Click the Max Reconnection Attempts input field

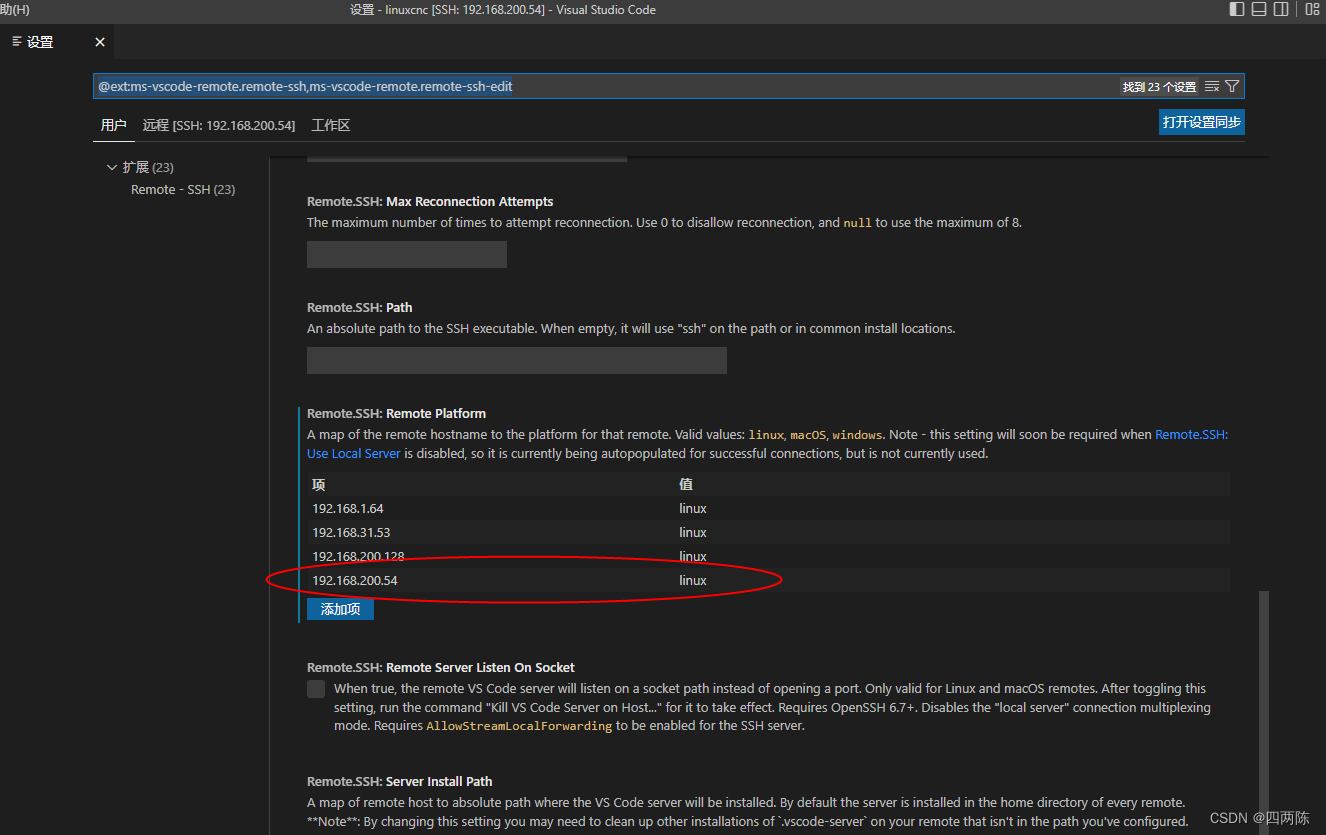point(407,254)
